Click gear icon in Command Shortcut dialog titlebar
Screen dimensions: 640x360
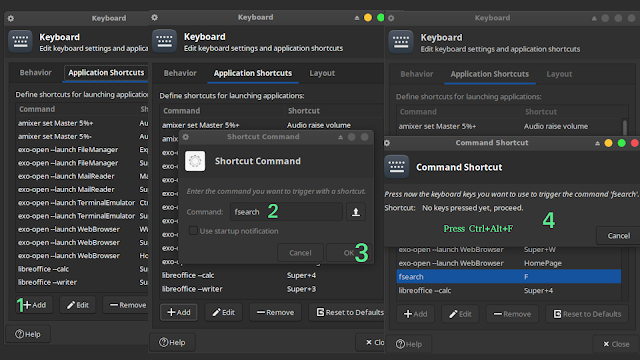pyautogui.click(x=387, y=143)
